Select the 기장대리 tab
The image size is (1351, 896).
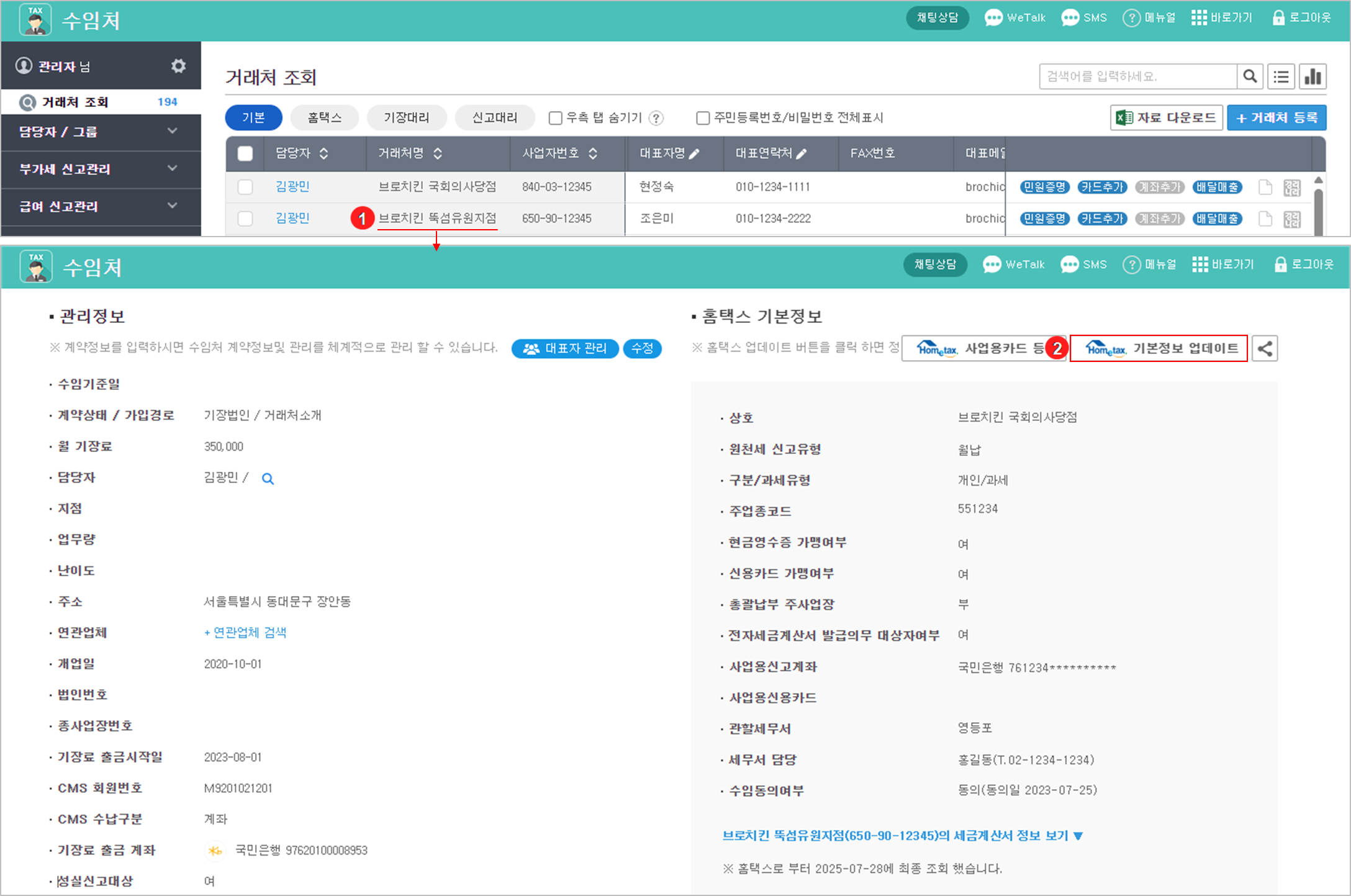(x=406, y=117)
